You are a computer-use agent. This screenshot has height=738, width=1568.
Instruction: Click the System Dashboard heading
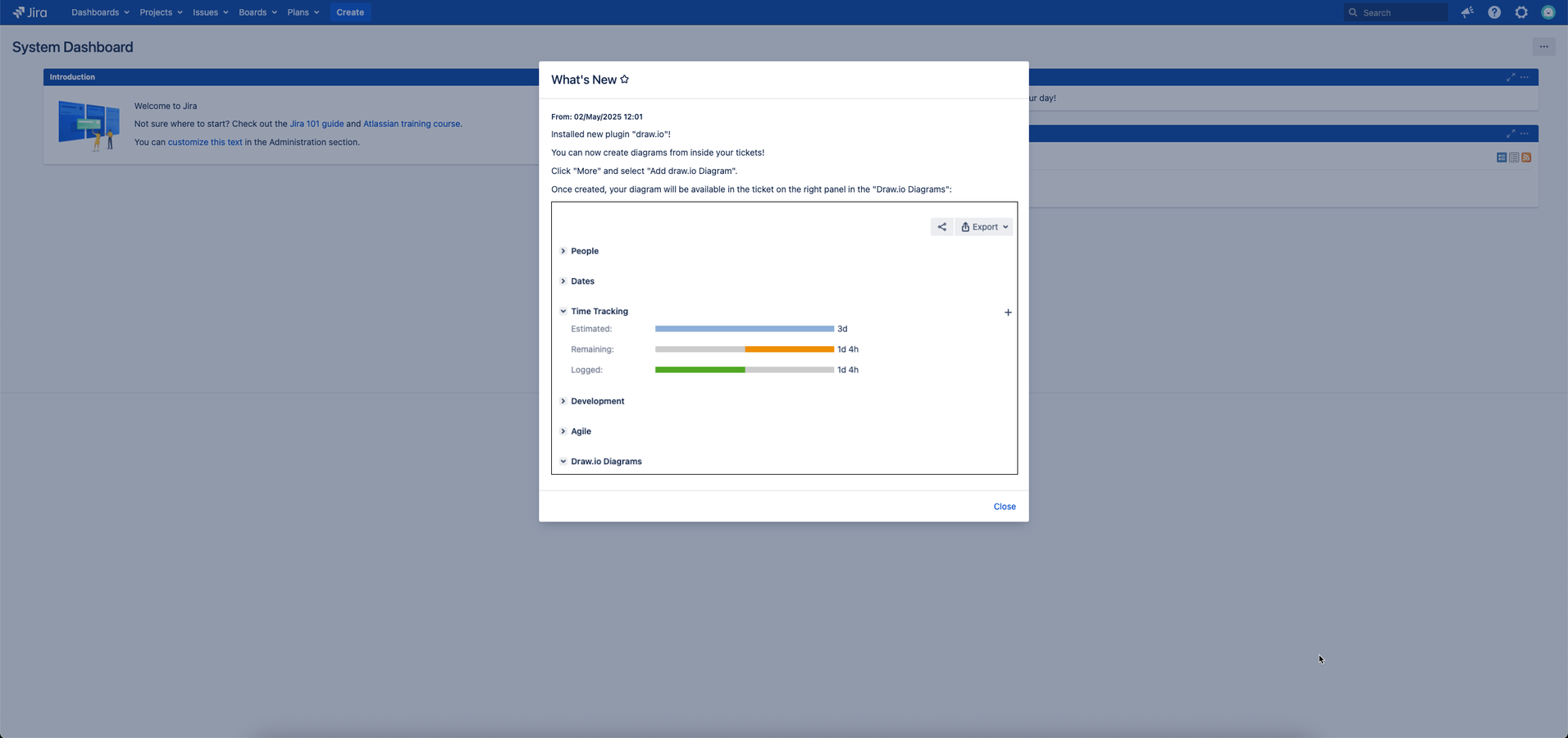pos(72,48)
